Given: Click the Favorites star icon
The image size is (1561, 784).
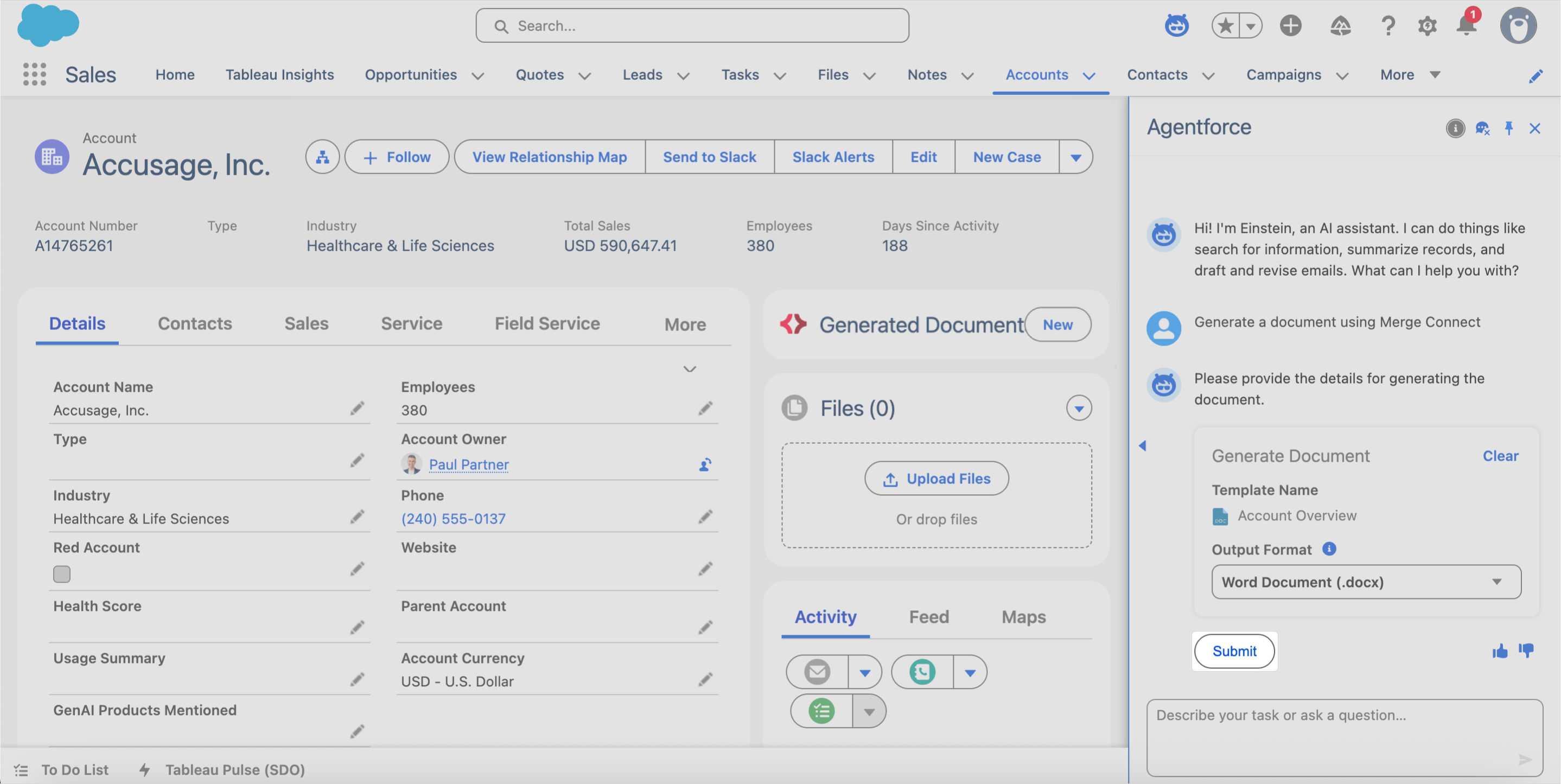Looking at the screenshot, I should click(x=1225, y=26).
